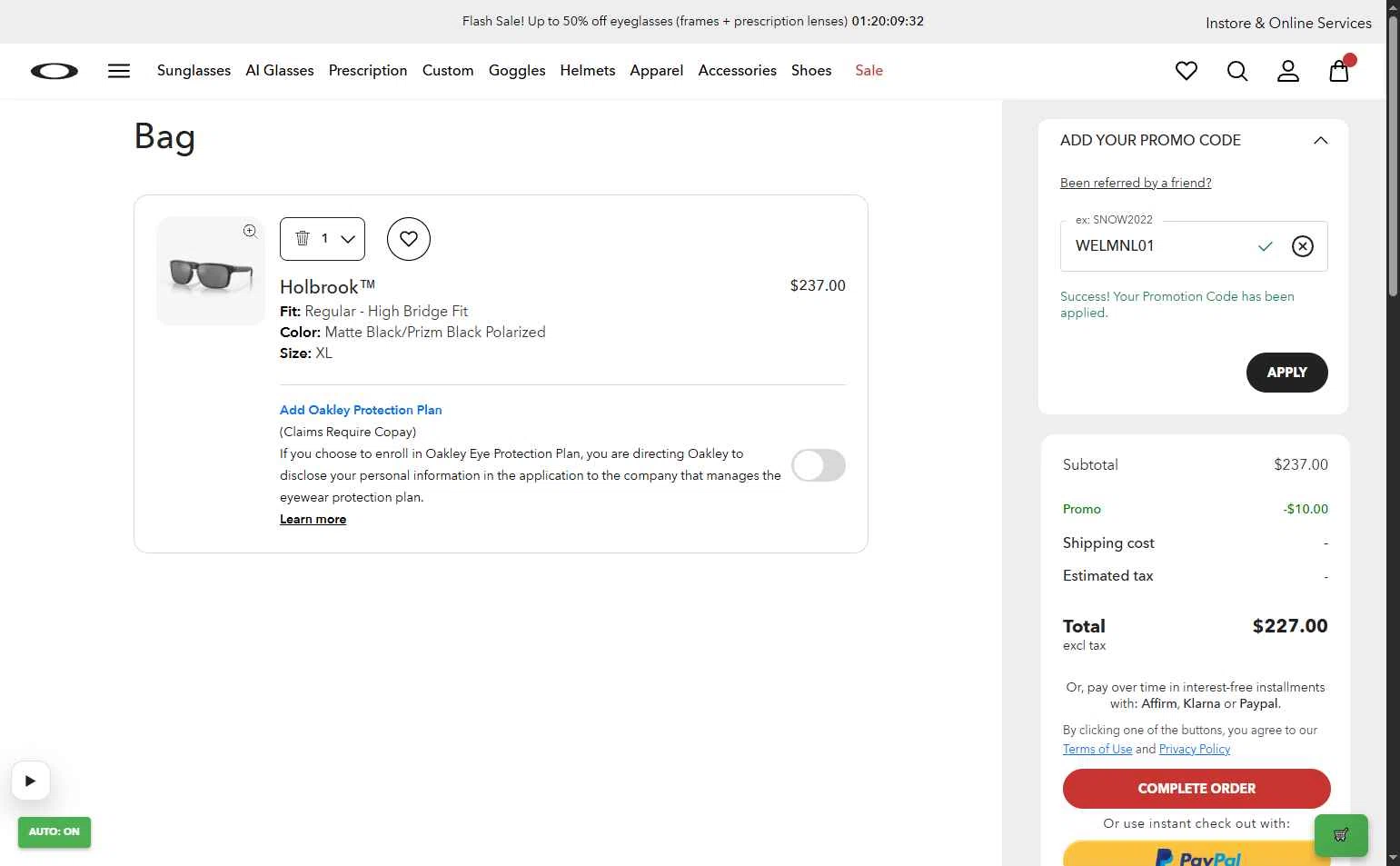Open the Apparel menu
The height and width of the screenshot is (866, 1400).
[x=657, y=71]
